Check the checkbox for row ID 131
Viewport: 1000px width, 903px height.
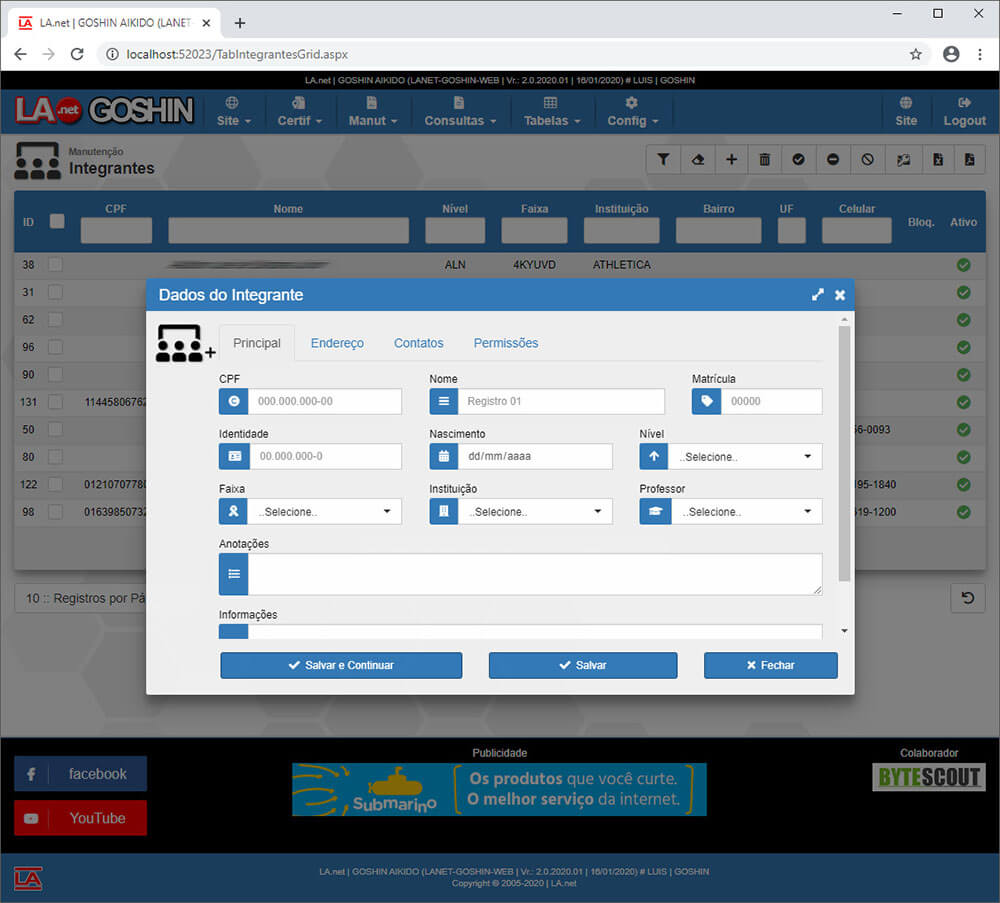55,402
